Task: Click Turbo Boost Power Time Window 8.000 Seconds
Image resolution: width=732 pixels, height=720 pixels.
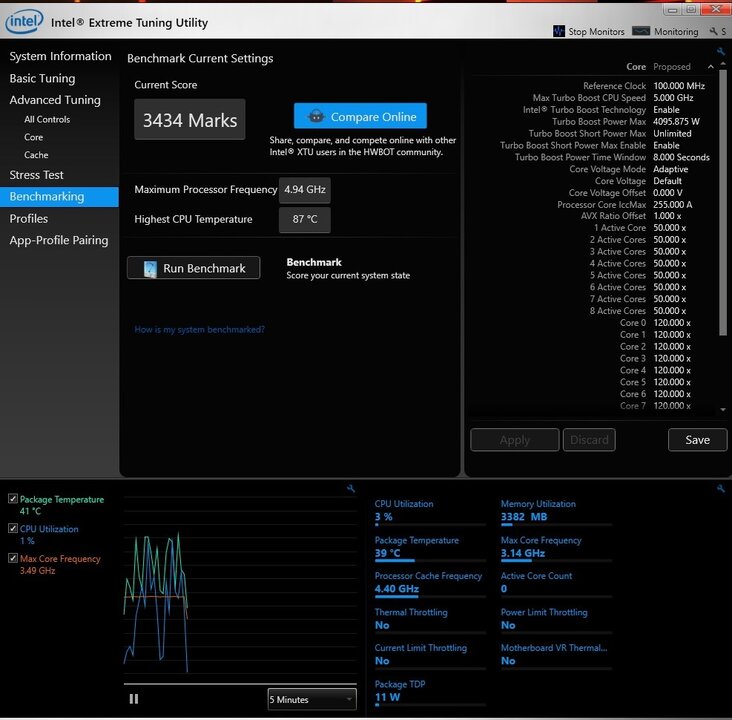Action: pyautogui.click(x=681, y=157)
